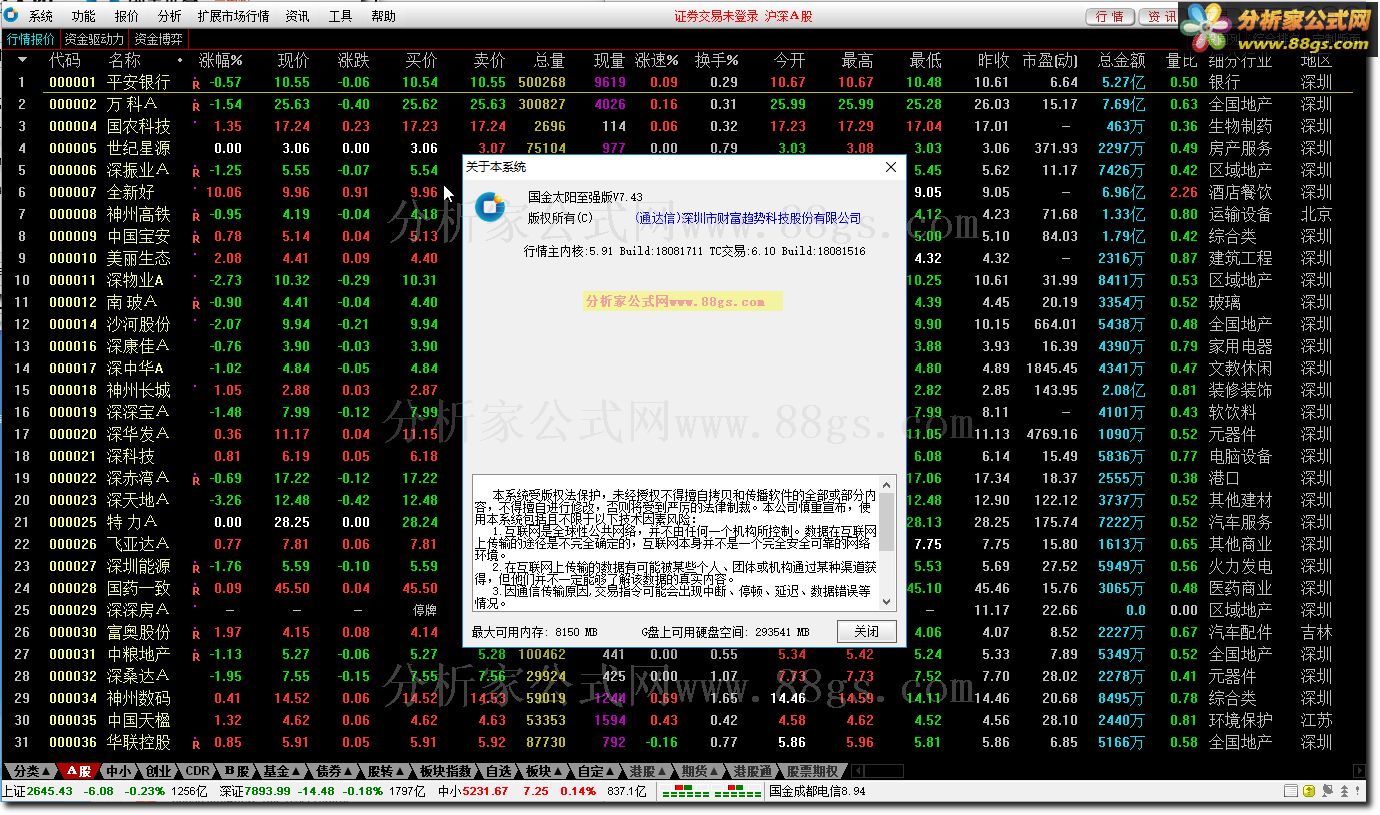The height and width of the screenshot is (815, 1380).
Task: Expand the 股转 bottom tab
Action: (386, 771)
